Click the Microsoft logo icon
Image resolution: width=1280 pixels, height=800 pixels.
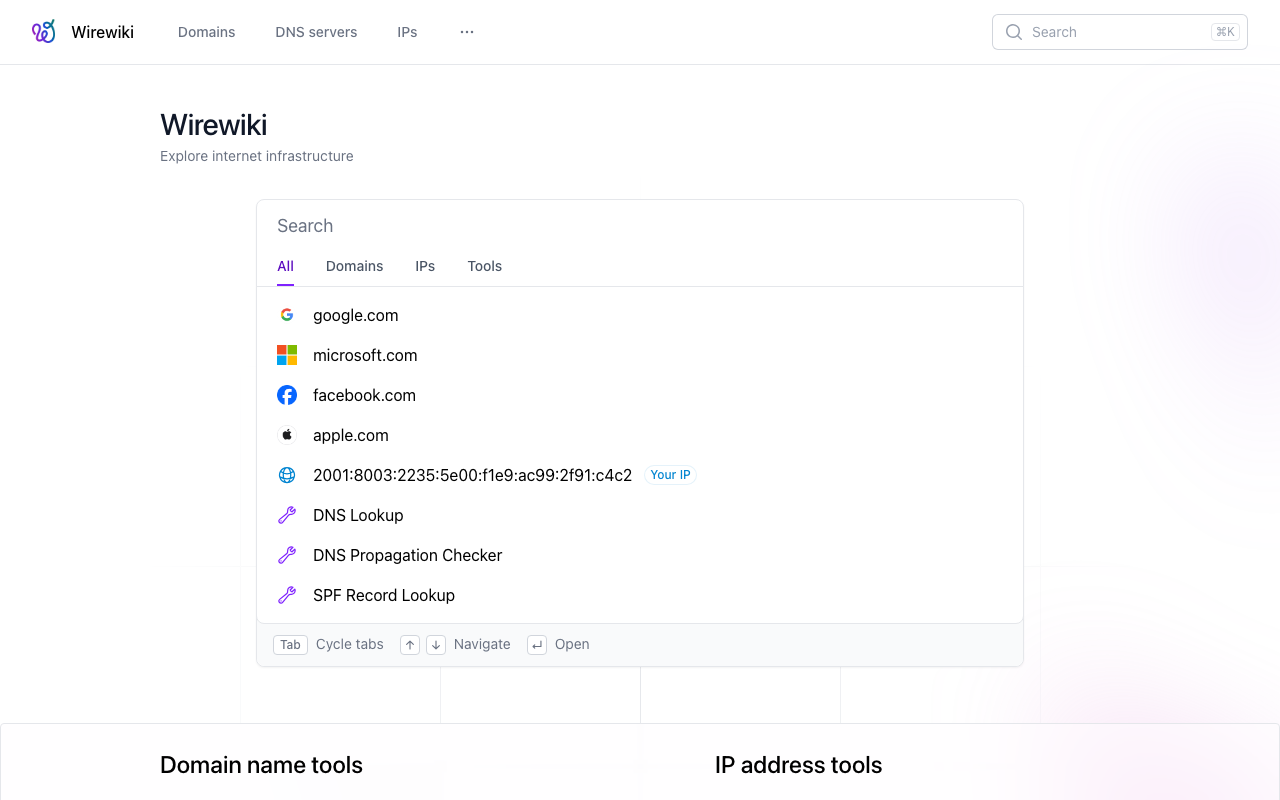tap(287, 355)
